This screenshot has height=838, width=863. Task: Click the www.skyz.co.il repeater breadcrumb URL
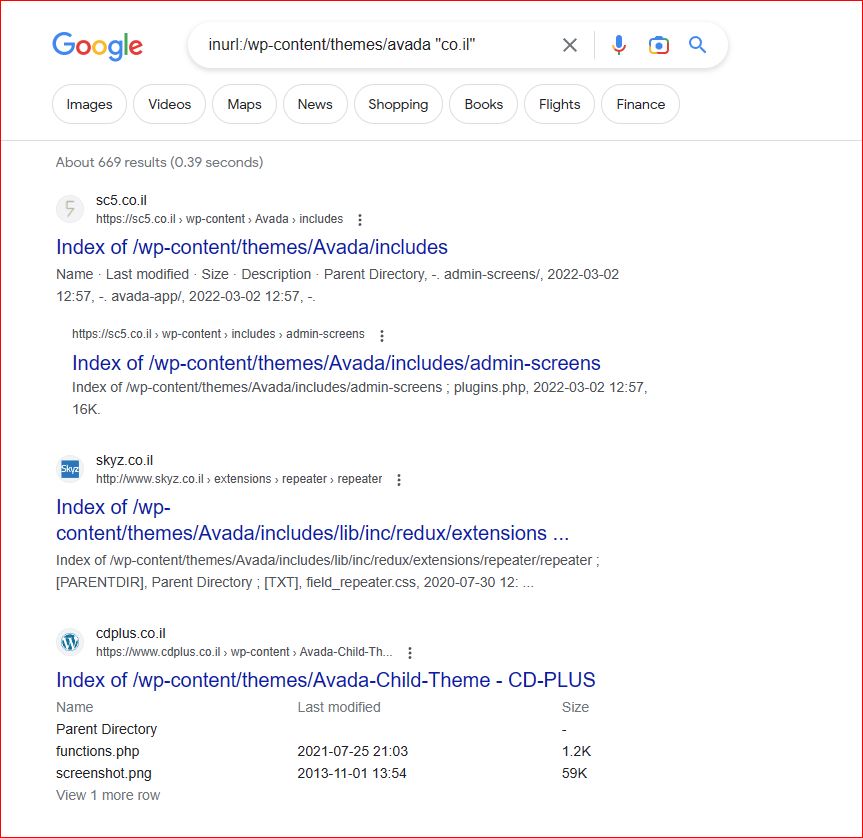click(239, 479)
